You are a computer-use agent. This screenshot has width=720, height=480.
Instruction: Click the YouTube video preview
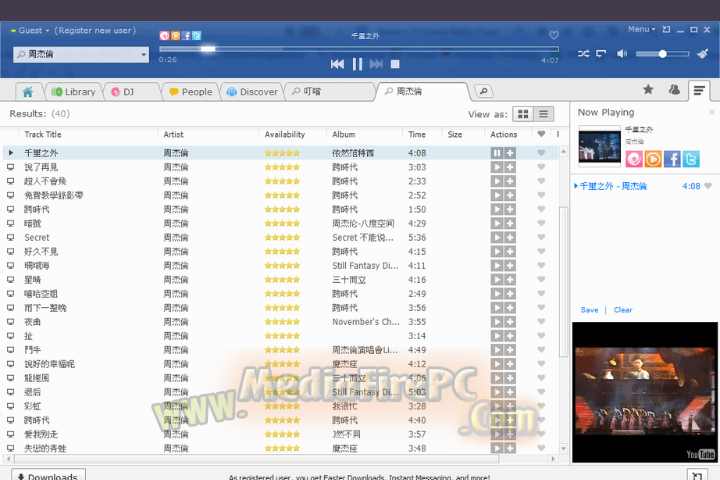point(644,392)
